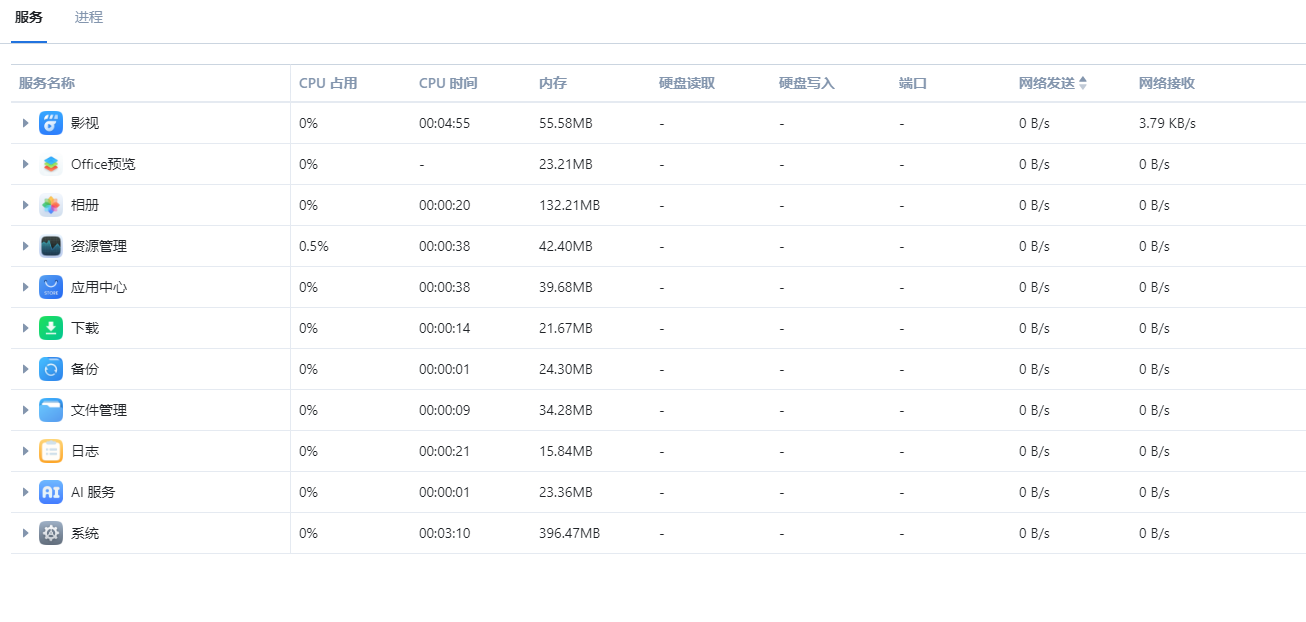The width and height of the screenshot is (1306, 622).
Task: Expand the AI 服务 process list
Action: click(x=26, y=492)
